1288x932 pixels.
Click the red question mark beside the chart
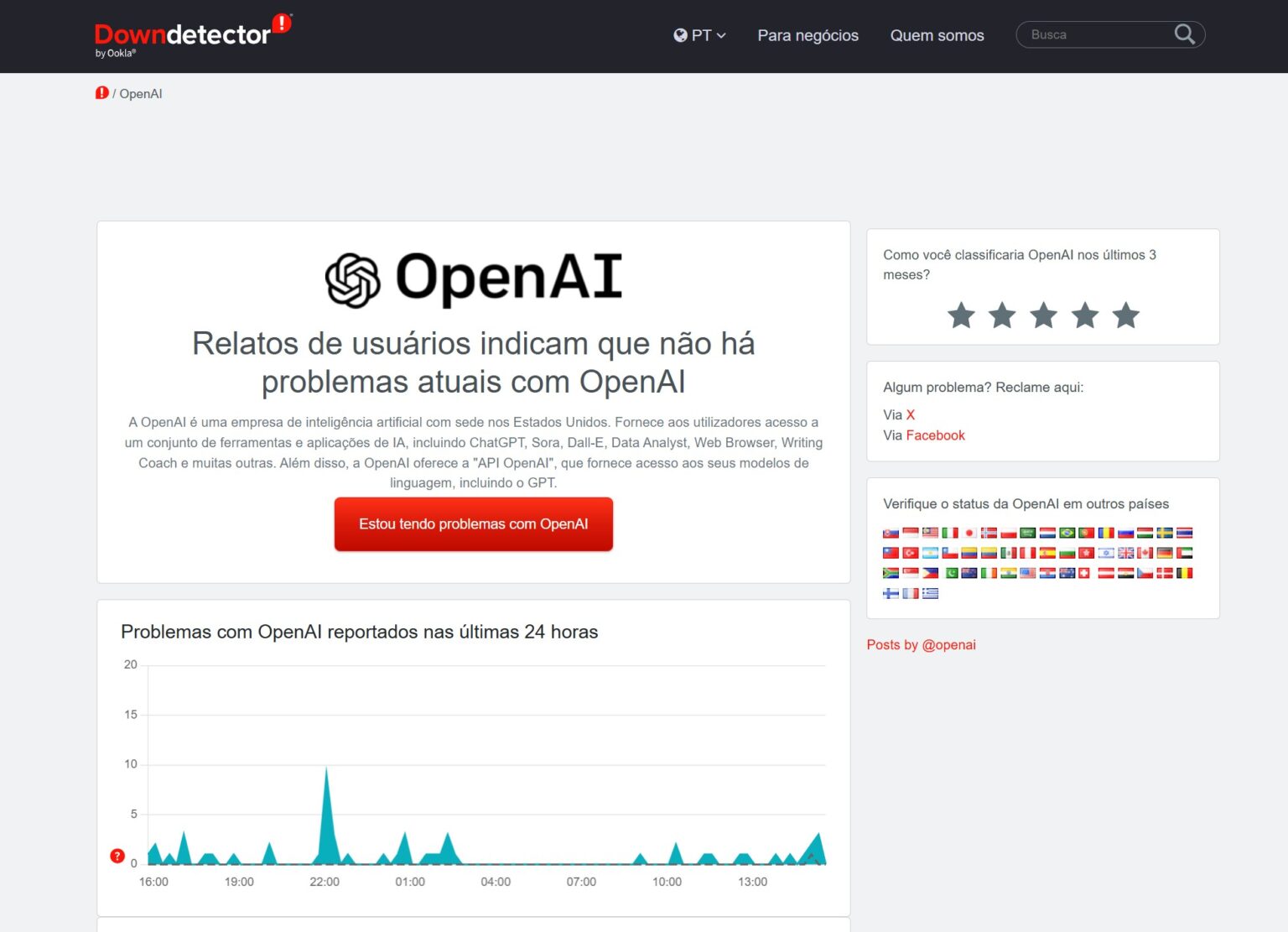tap(117, 856)
